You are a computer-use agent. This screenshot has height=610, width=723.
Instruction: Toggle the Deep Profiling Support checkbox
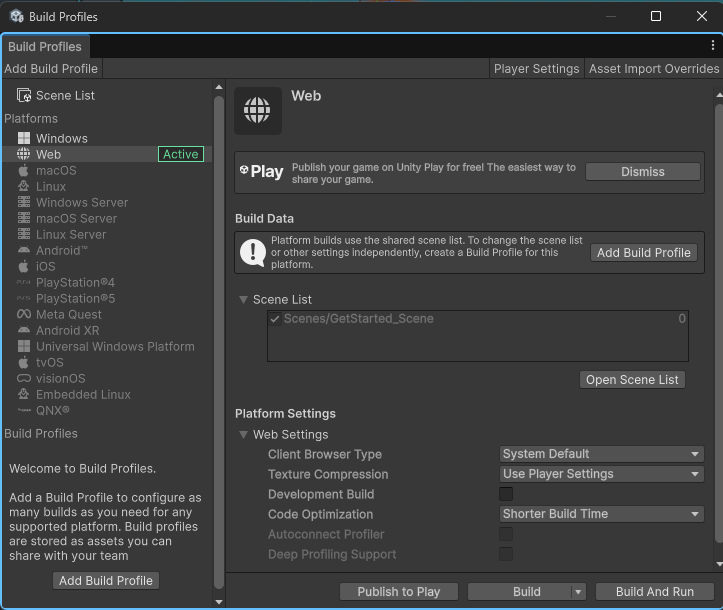[506, 554]
